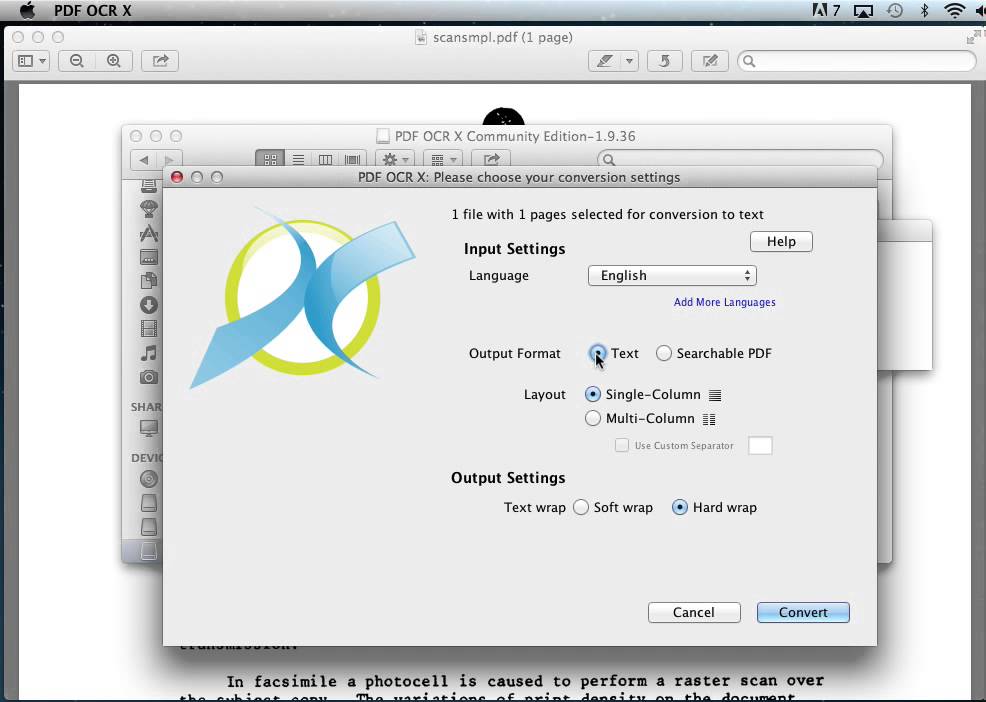986x702 pixels.
Task: Click the custom separator text box
Action: coord(760,445)
